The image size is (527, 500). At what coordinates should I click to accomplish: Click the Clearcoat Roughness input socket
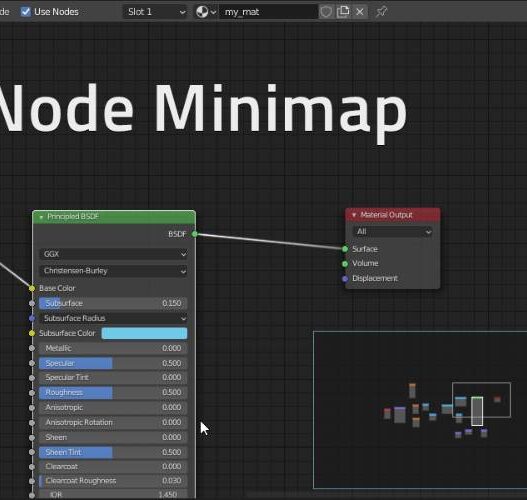point(32,481)
